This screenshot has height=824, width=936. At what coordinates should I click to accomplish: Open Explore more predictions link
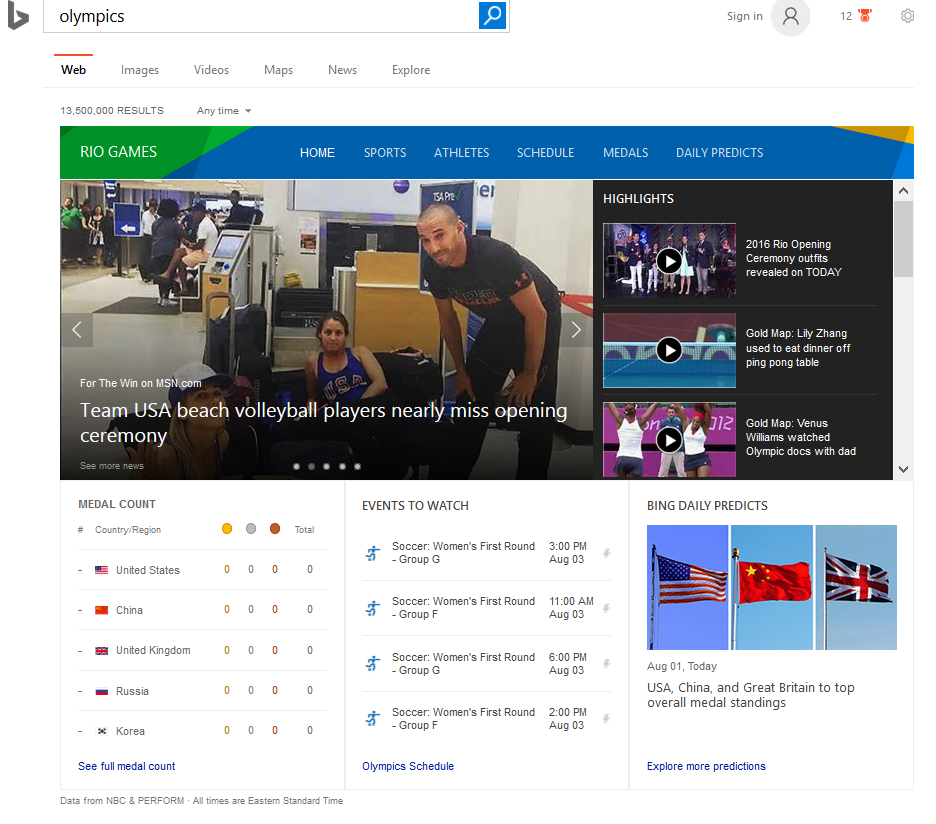[x=706, y=766]
